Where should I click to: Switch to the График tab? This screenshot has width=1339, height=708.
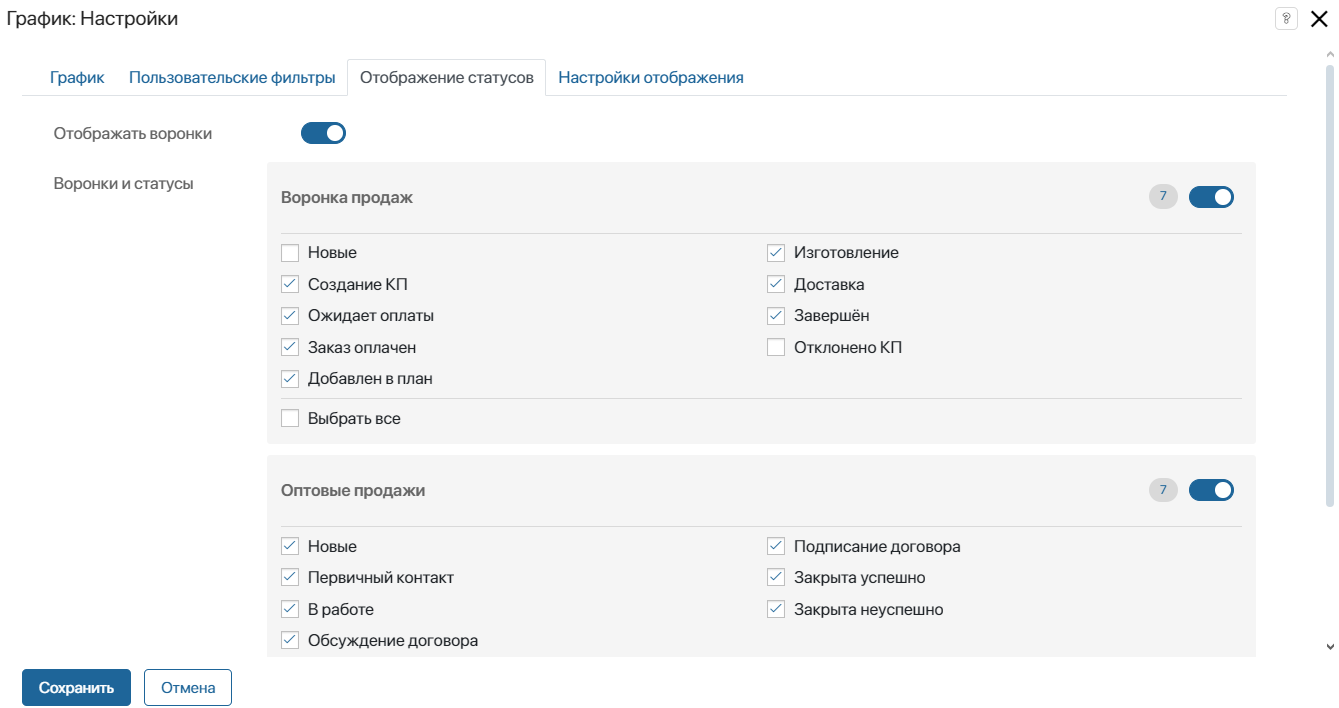(77, 77)
